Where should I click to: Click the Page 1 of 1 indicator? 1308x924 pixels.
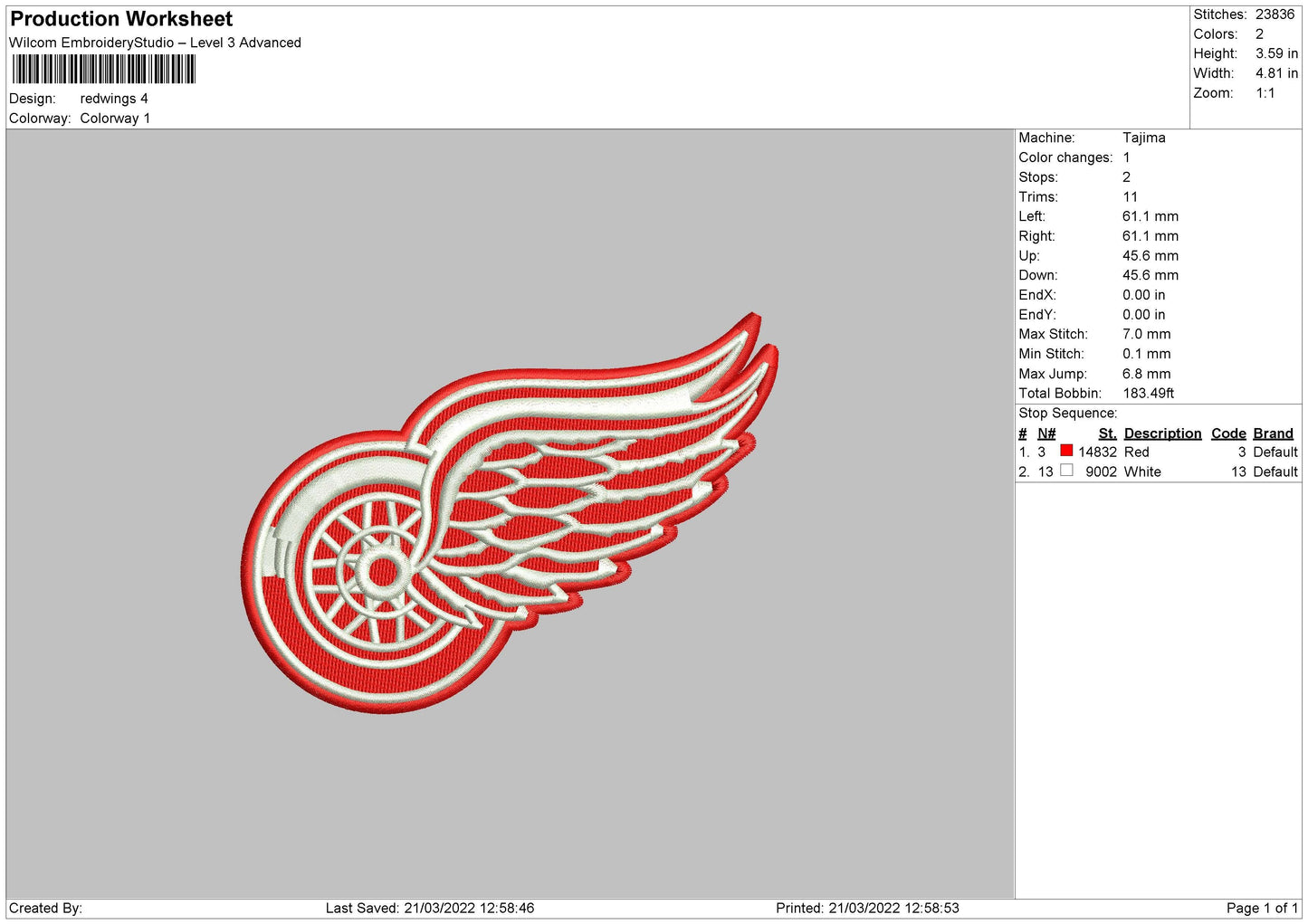click(x=1262, y=909)
